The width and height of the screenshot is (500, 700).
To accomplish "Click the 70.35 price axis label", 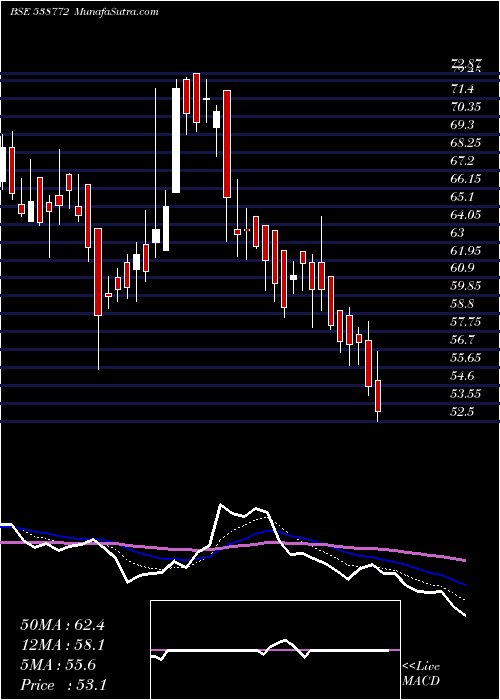I will tap(466, 108).
